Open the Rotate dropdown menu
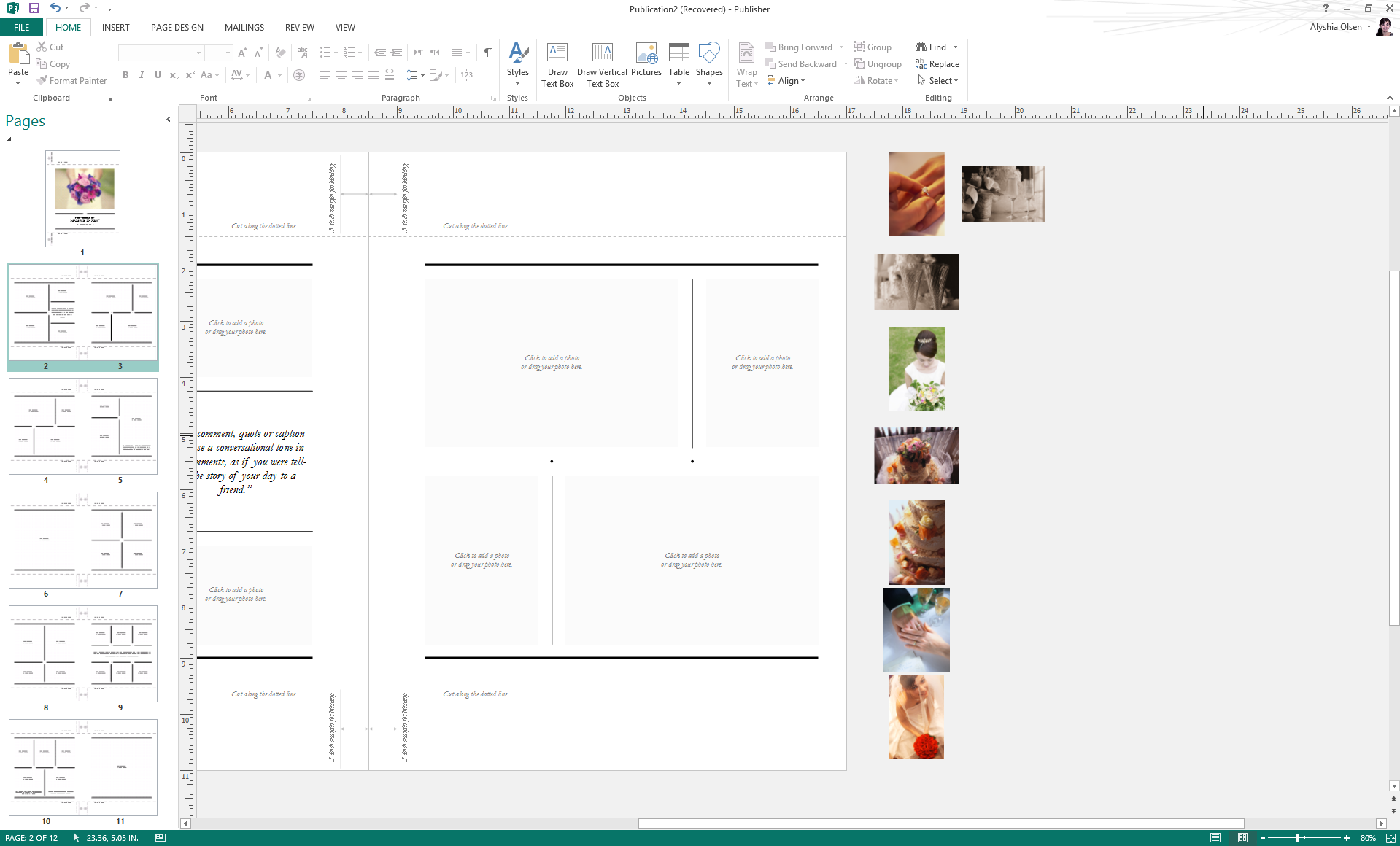 pyautogui.click(x=877, y=80)
